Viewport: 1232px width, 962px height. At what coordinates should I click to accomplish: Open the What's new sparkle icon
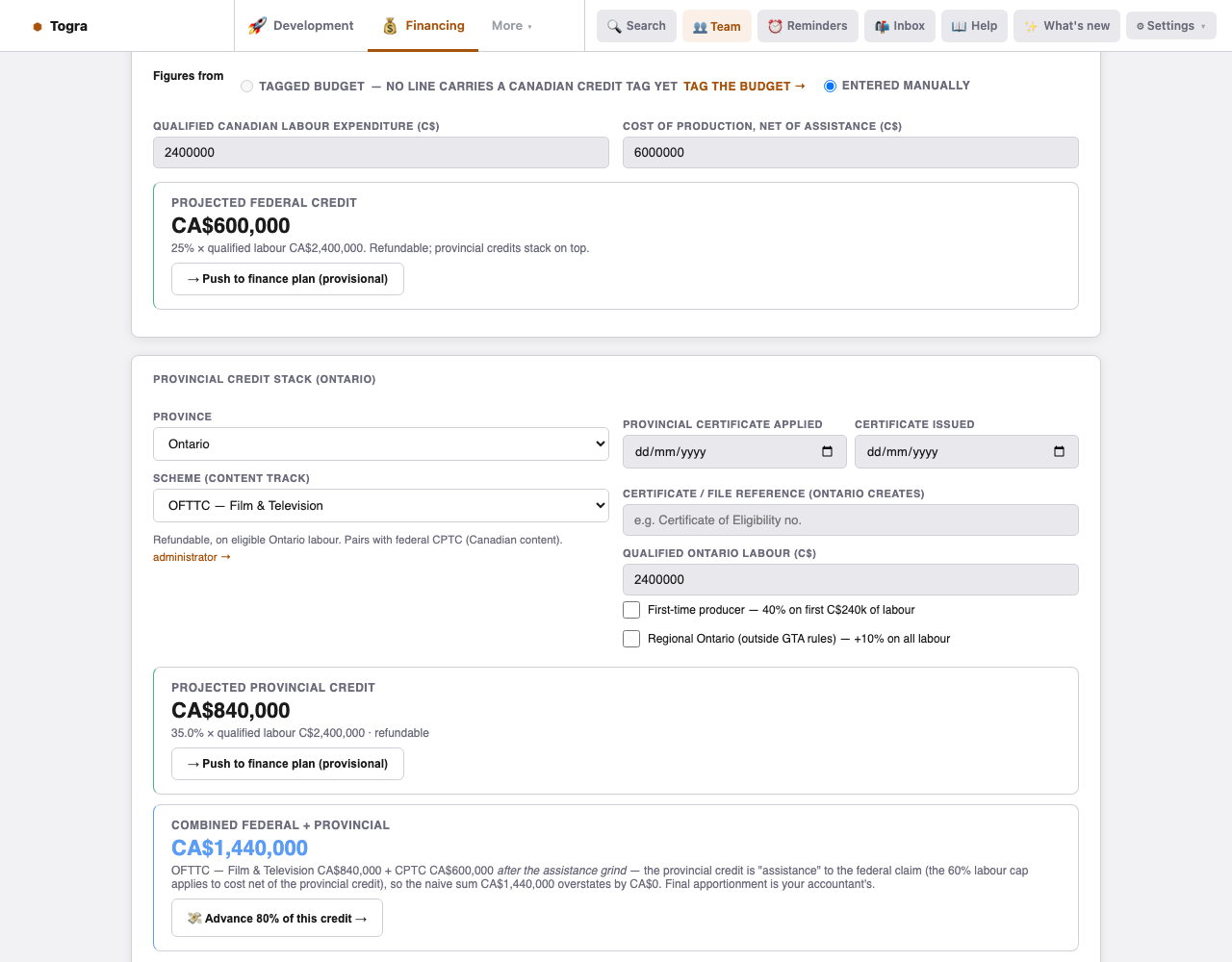tap(1031, 26)
